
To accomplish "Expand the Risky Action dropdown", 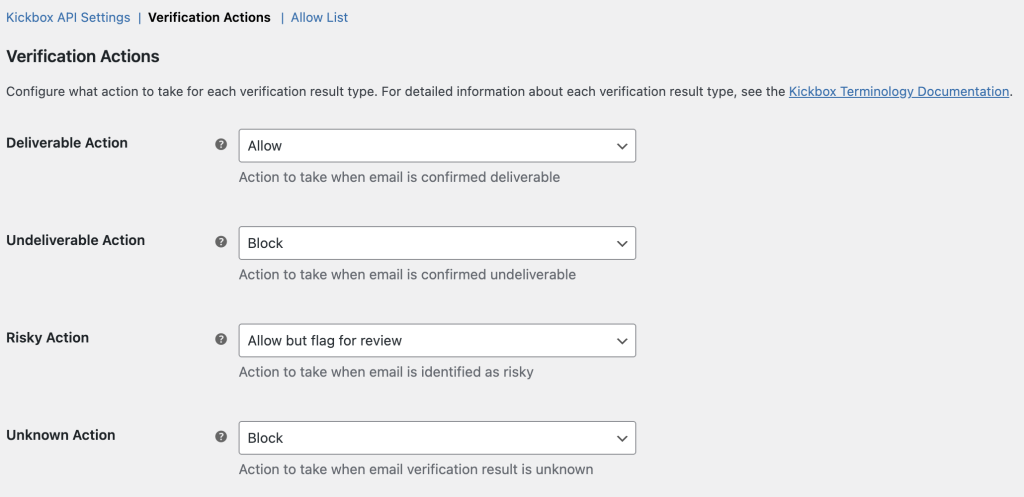I will click(437, 341).
